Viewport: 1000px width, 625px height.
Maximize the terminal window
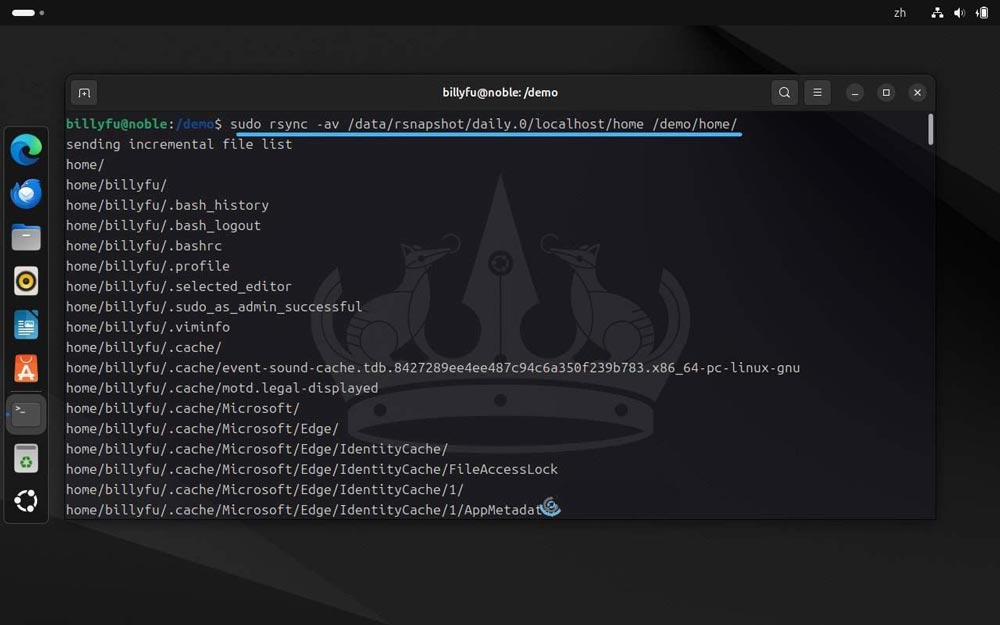pos(886,93)
